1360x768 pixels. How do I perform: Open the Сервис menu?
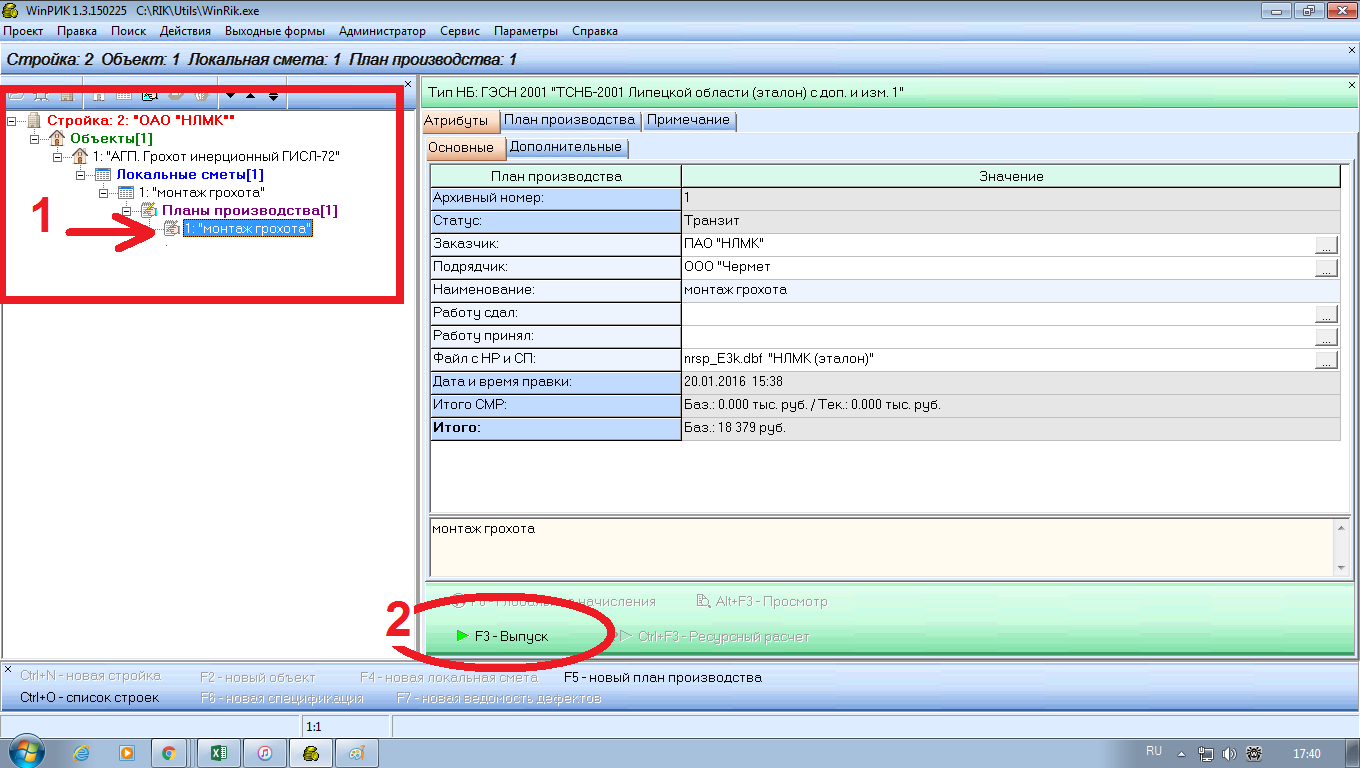(x=460, y=31)
